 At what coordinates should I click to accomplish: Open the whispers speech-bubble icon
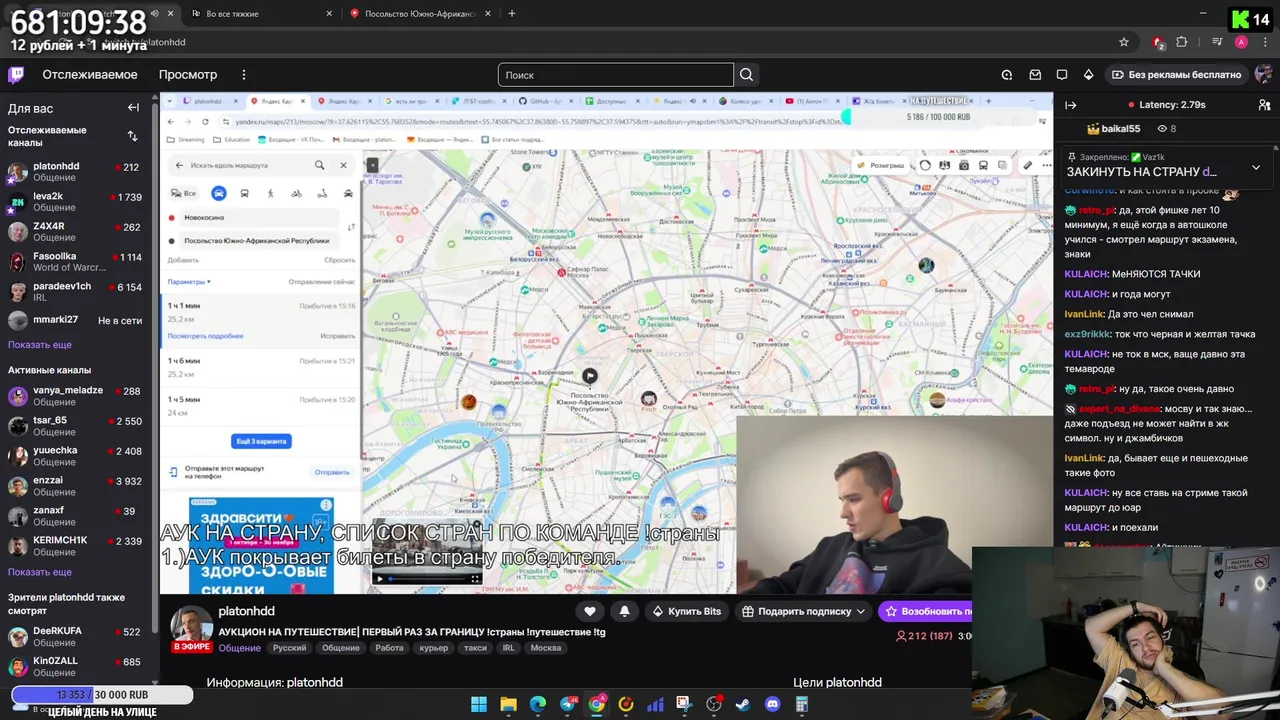coord(1062,75)
